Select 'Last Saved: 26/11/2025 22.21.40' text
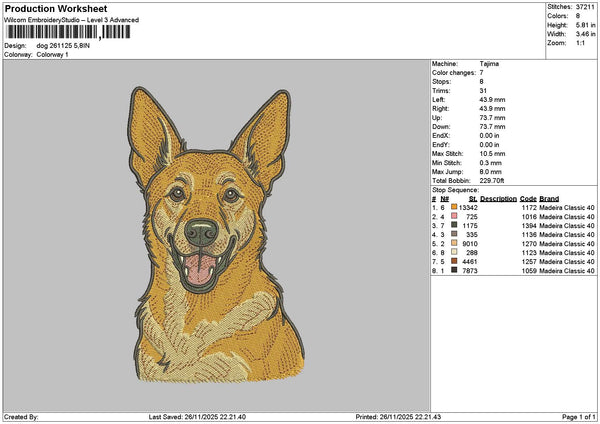600x424 pixels. [x=197, y=417]
